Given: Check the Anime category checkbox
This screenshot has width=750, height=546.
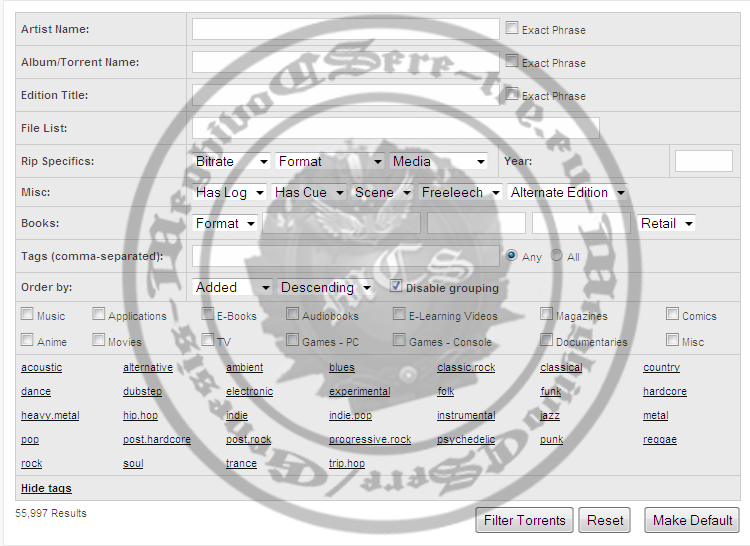Looking at the screenshot, I should pyautogui.click(x=27, y=339).
